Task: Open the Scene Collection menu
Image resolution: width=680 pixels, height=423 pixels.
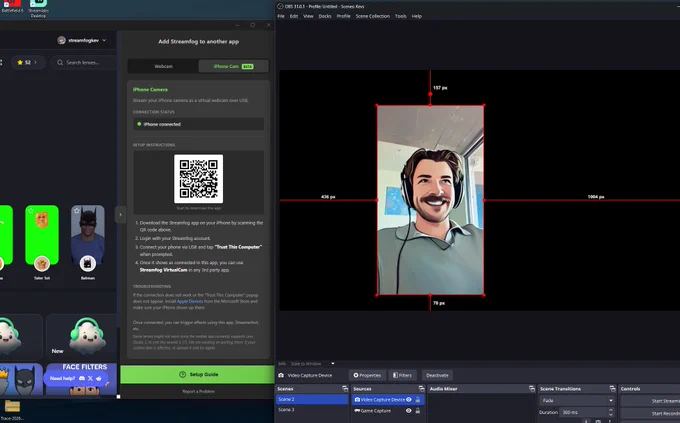Action: (x=373, y=16)
